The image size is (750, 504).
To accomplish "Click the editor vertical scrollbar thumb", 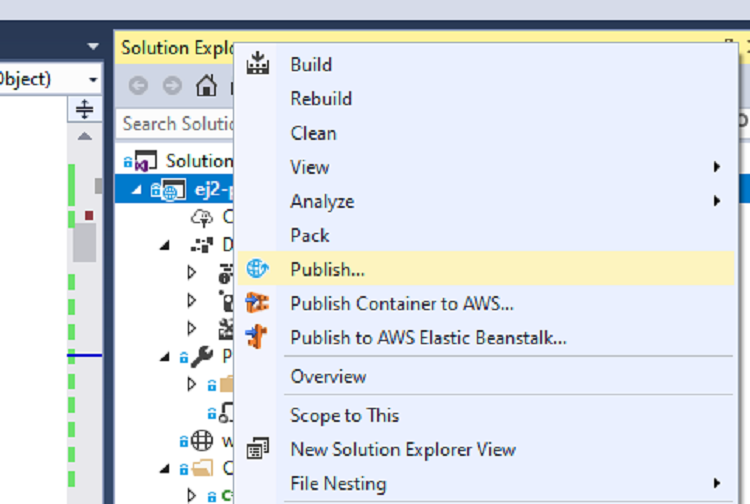I will coord(85,242).
